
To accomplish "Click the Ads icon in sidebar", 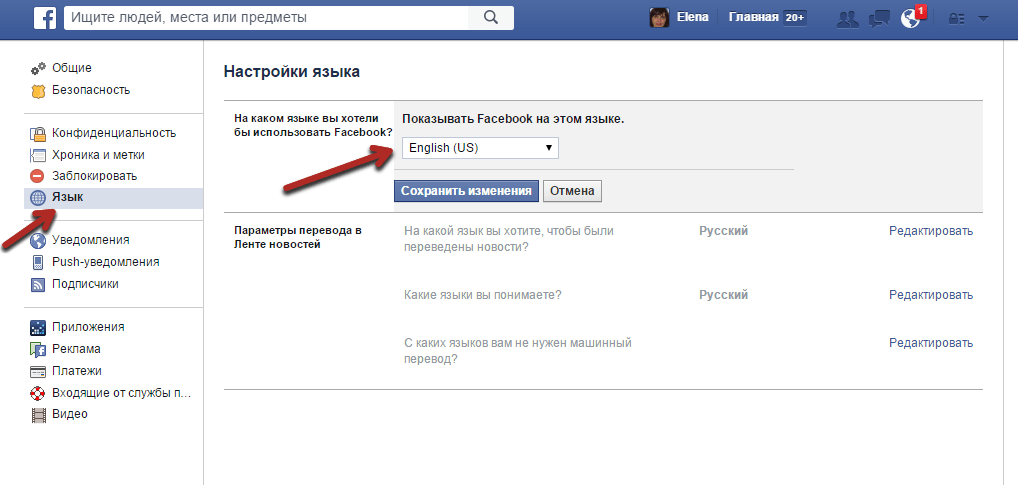I will [x=38, y=350].
